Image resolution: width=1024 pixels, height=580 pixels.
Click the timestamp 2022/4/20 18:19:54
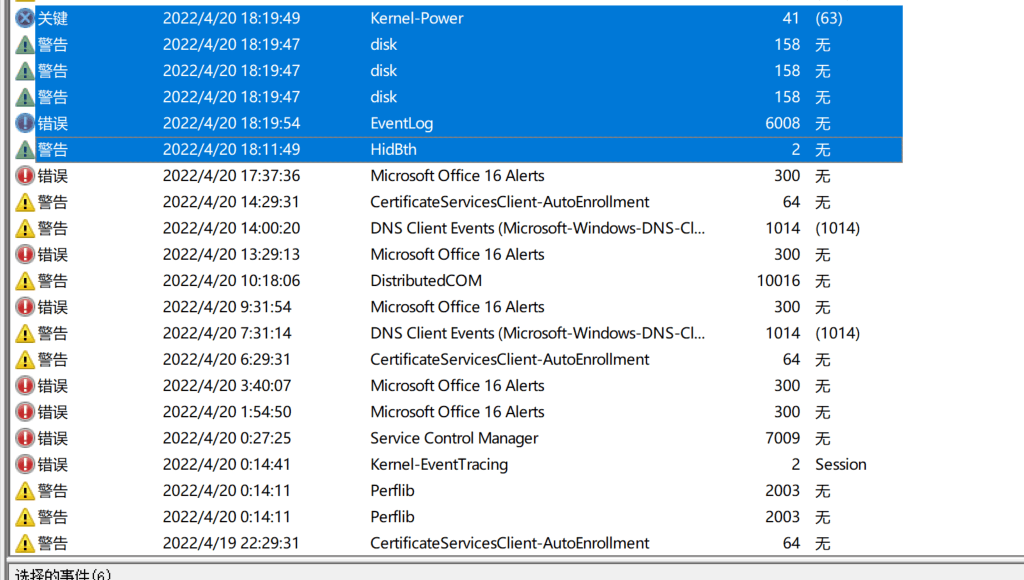point(231,123)
